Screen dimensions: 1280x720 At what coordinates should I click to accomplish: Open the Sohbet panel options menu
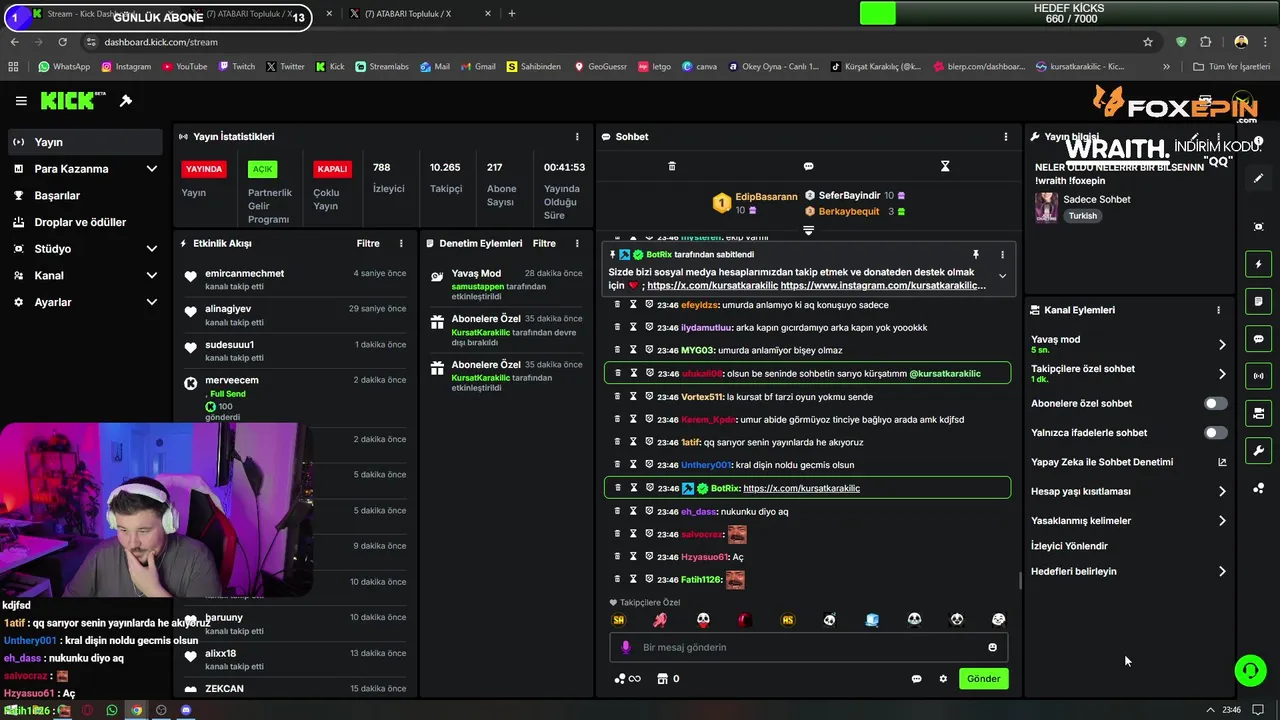(1006, 137)
